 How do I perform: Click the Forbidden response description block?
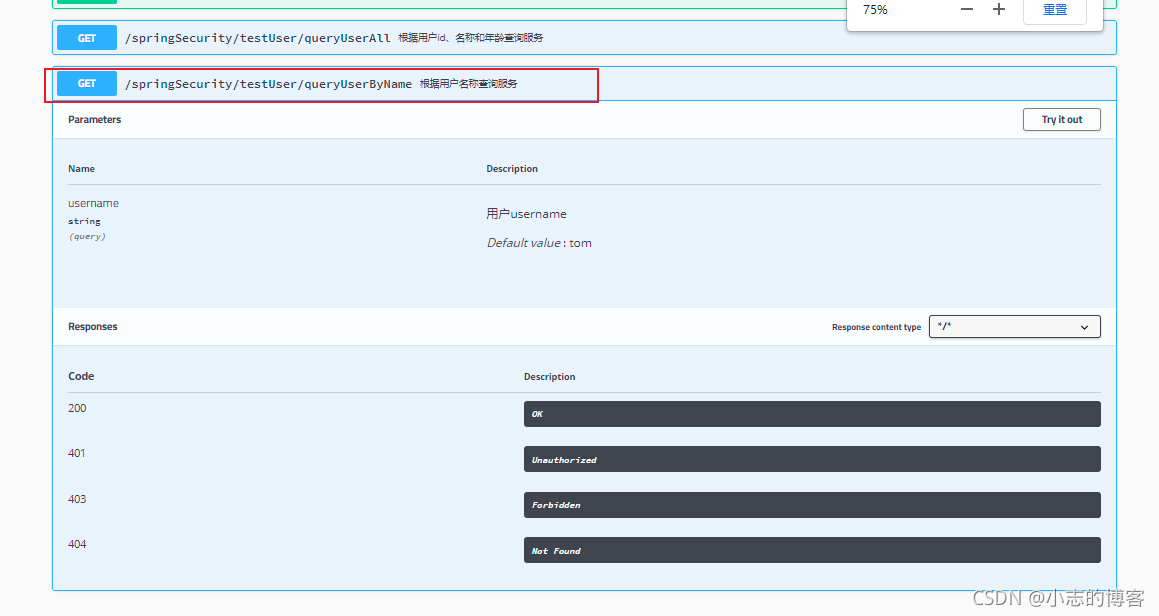coord(812,505)
